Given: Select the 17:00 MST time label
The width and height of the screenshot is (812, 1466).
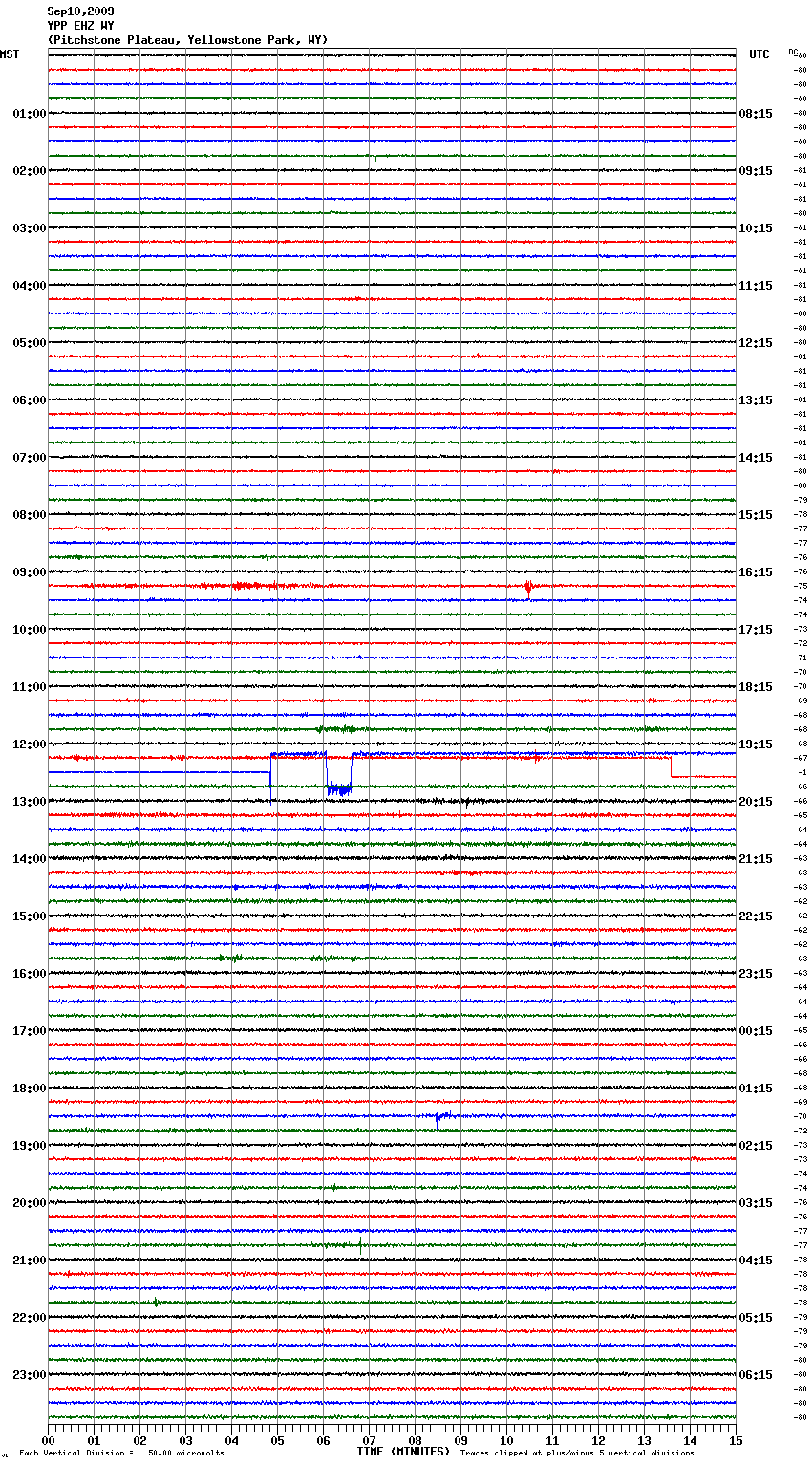Looking at the screenshot, I should 30,1031.
